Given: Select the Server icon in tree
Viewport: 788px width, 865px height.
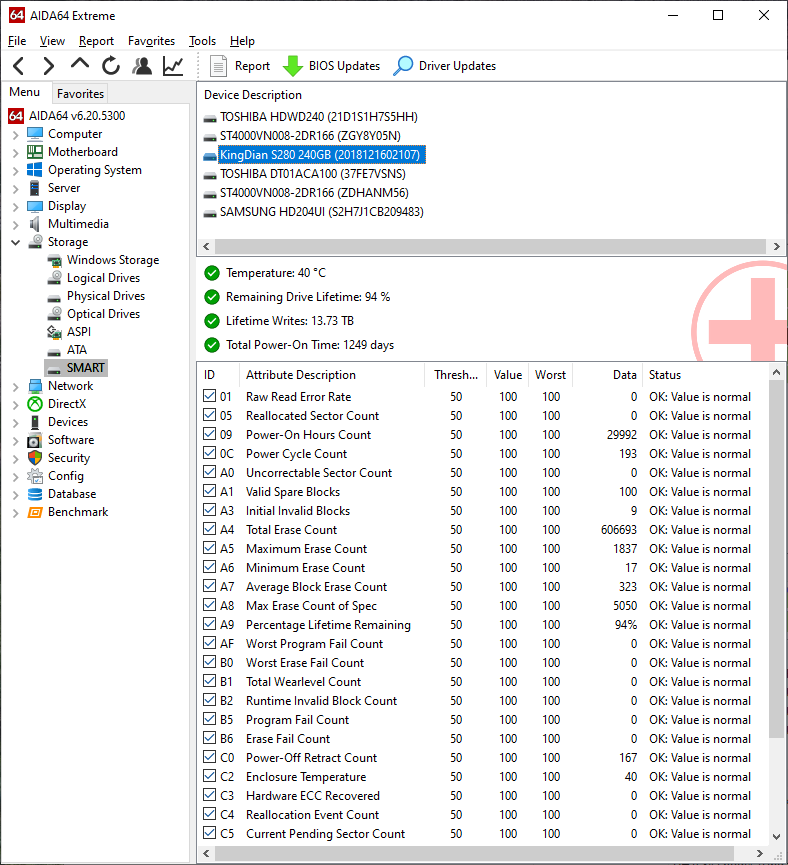Looking at the screenshot, I should click(x=35, y=188).
